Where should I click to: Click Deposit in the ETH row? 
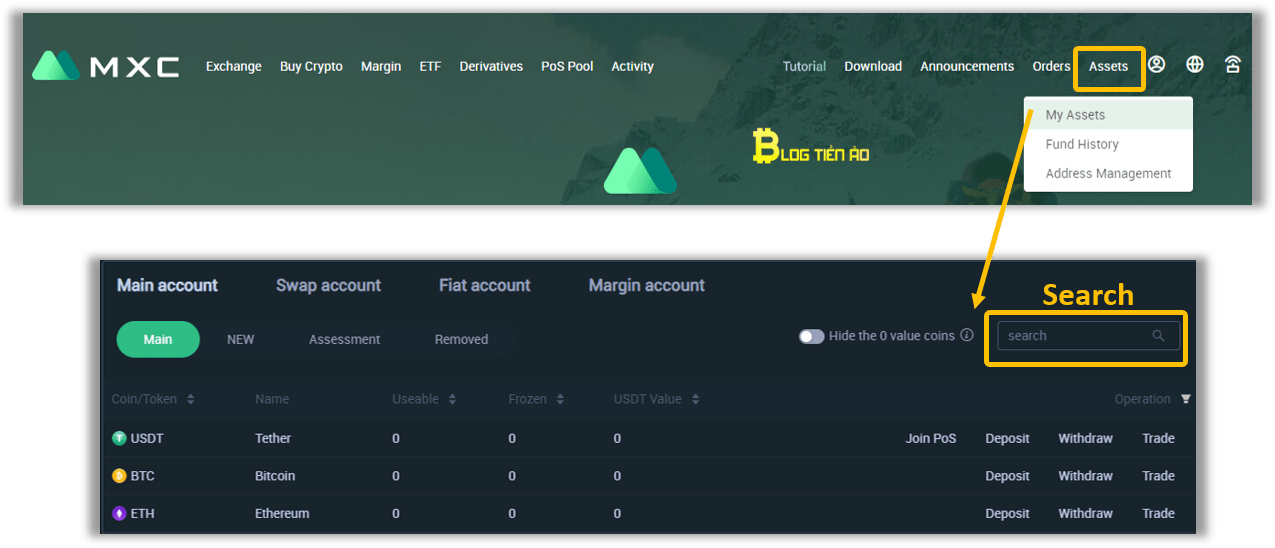(1007, 513)
